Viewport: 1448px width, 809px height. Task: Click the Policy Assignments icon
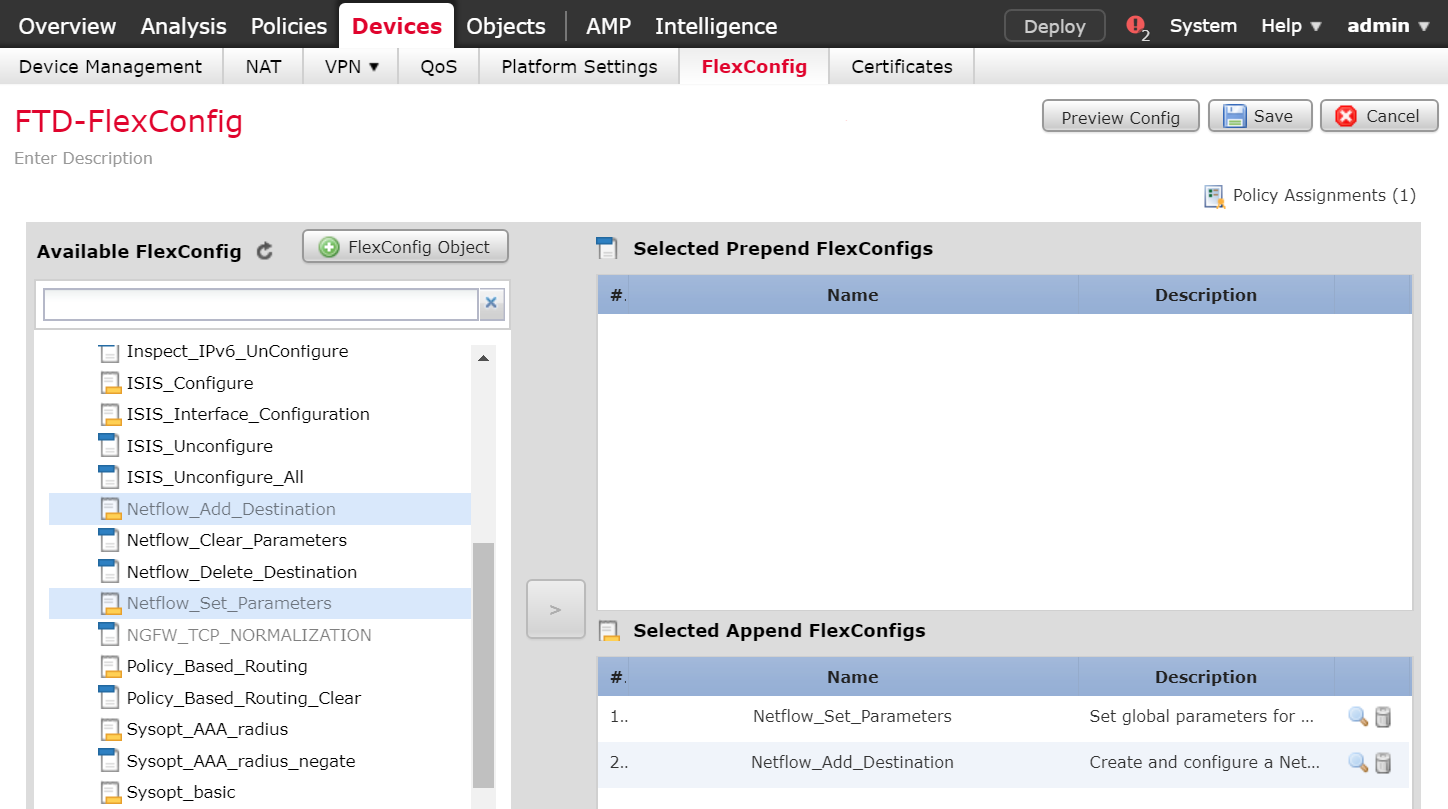click(x=1214, y=196)
